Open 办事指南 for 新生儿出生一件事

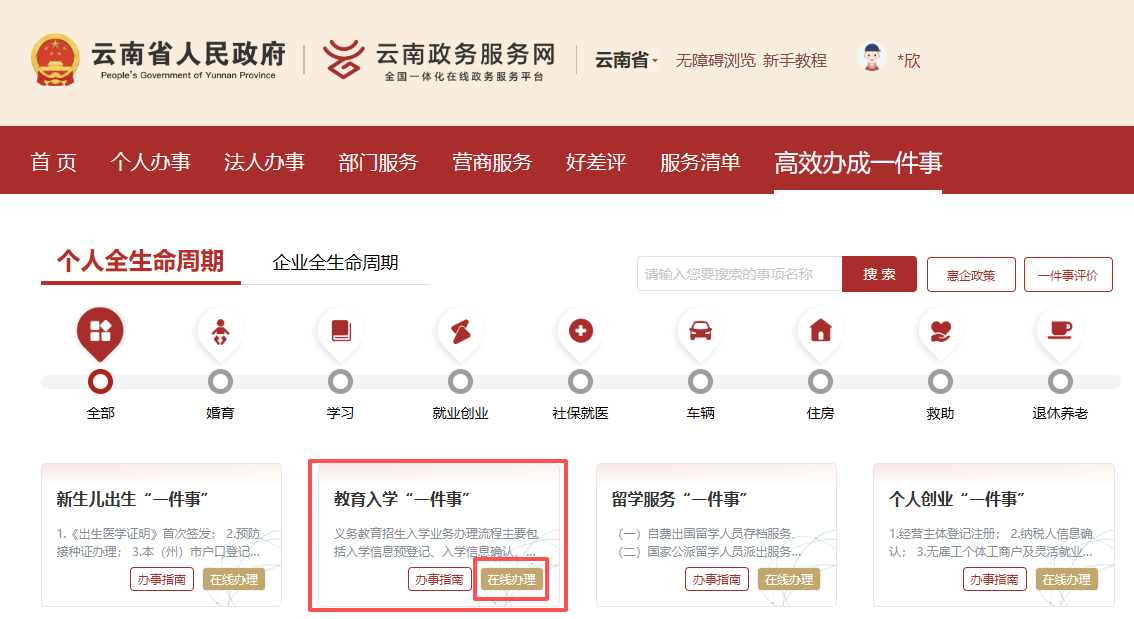click(x=161, y=580)
